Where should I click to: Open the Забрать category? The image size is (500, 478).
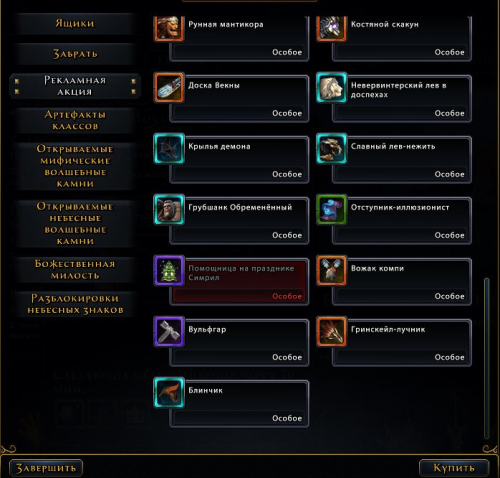coord(75,54)
